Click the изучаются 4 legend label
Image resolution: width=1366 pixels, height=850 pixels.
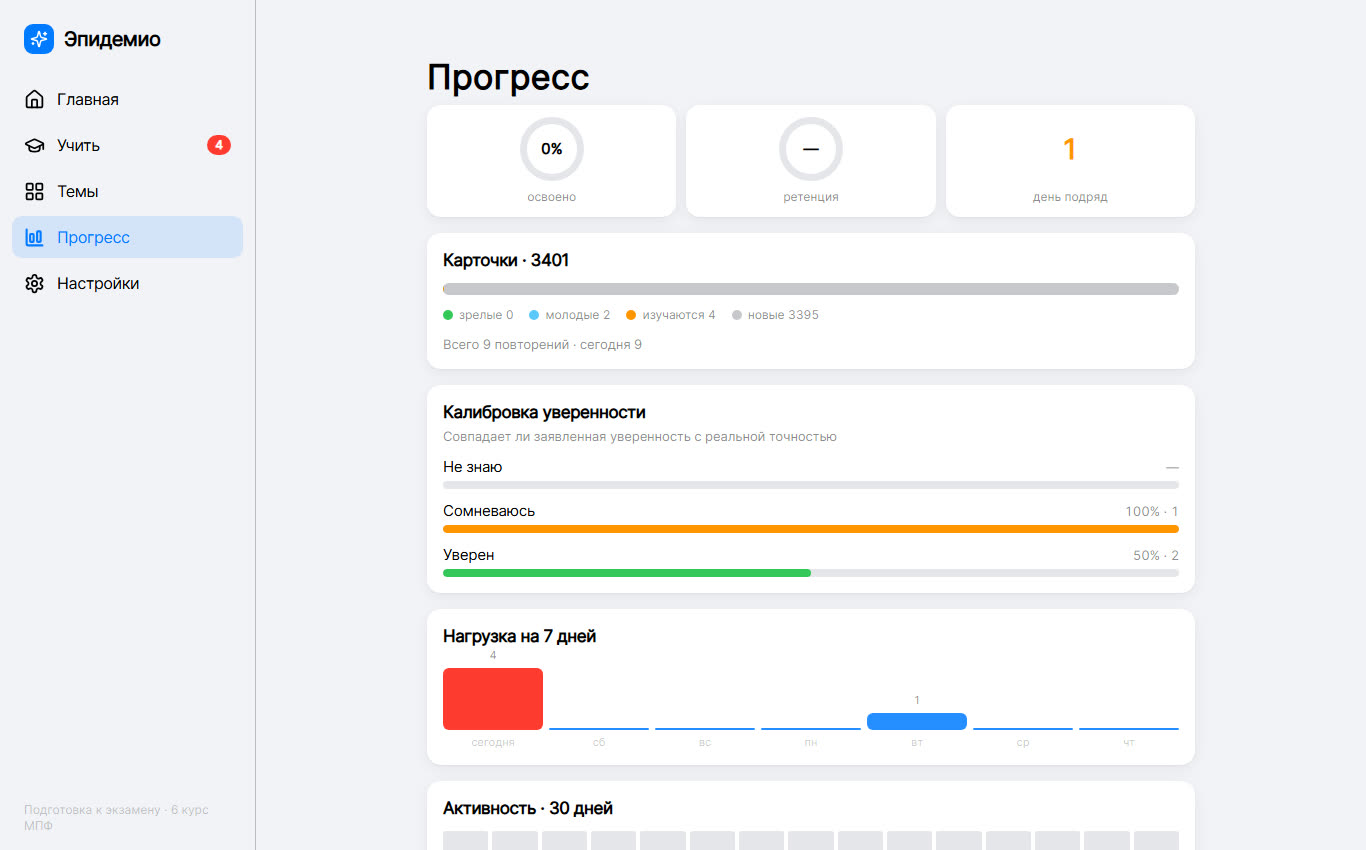[679, 315]
